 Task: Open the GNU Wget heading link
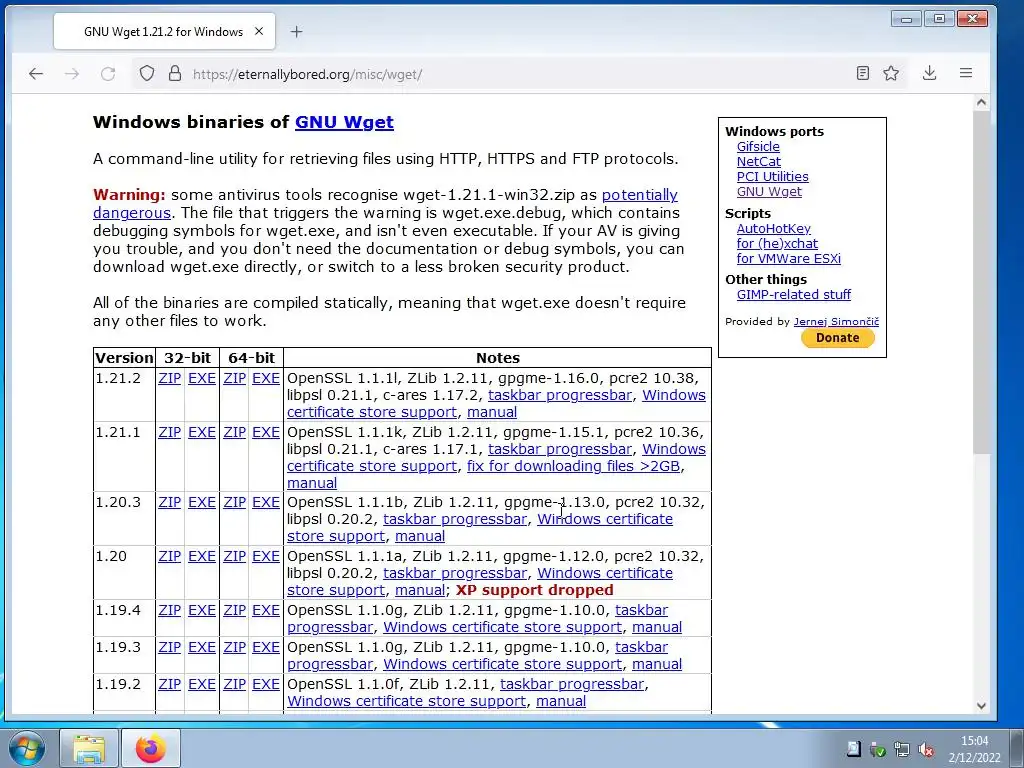click(x=344, y=122)
